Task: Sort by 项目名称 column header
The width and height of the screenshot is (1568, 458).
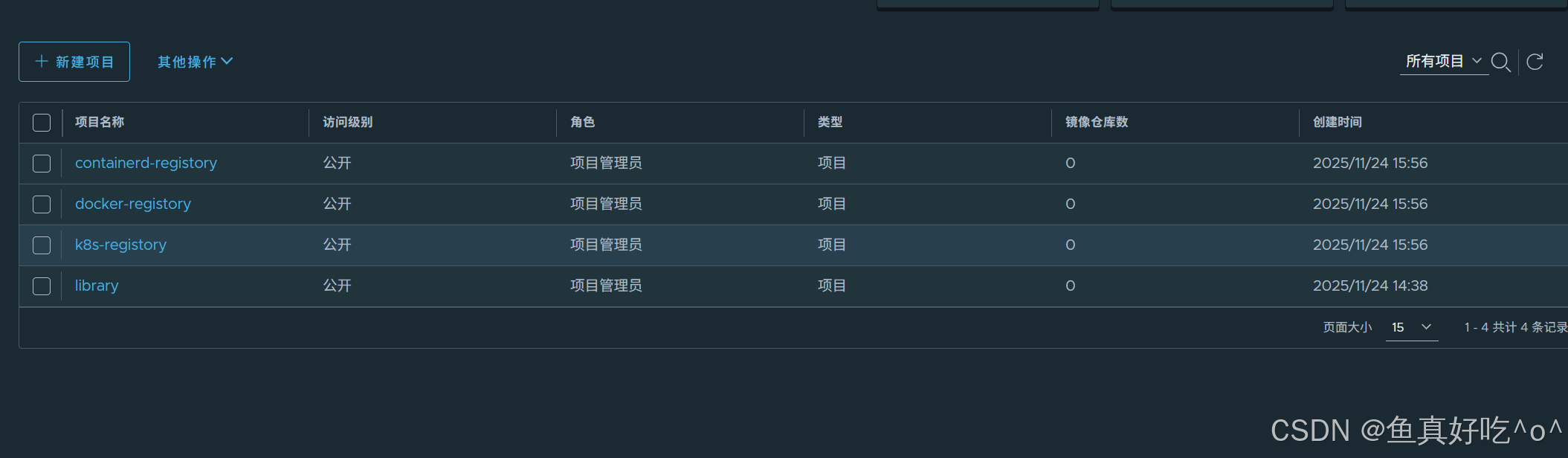Action: [x=100, y=122]
